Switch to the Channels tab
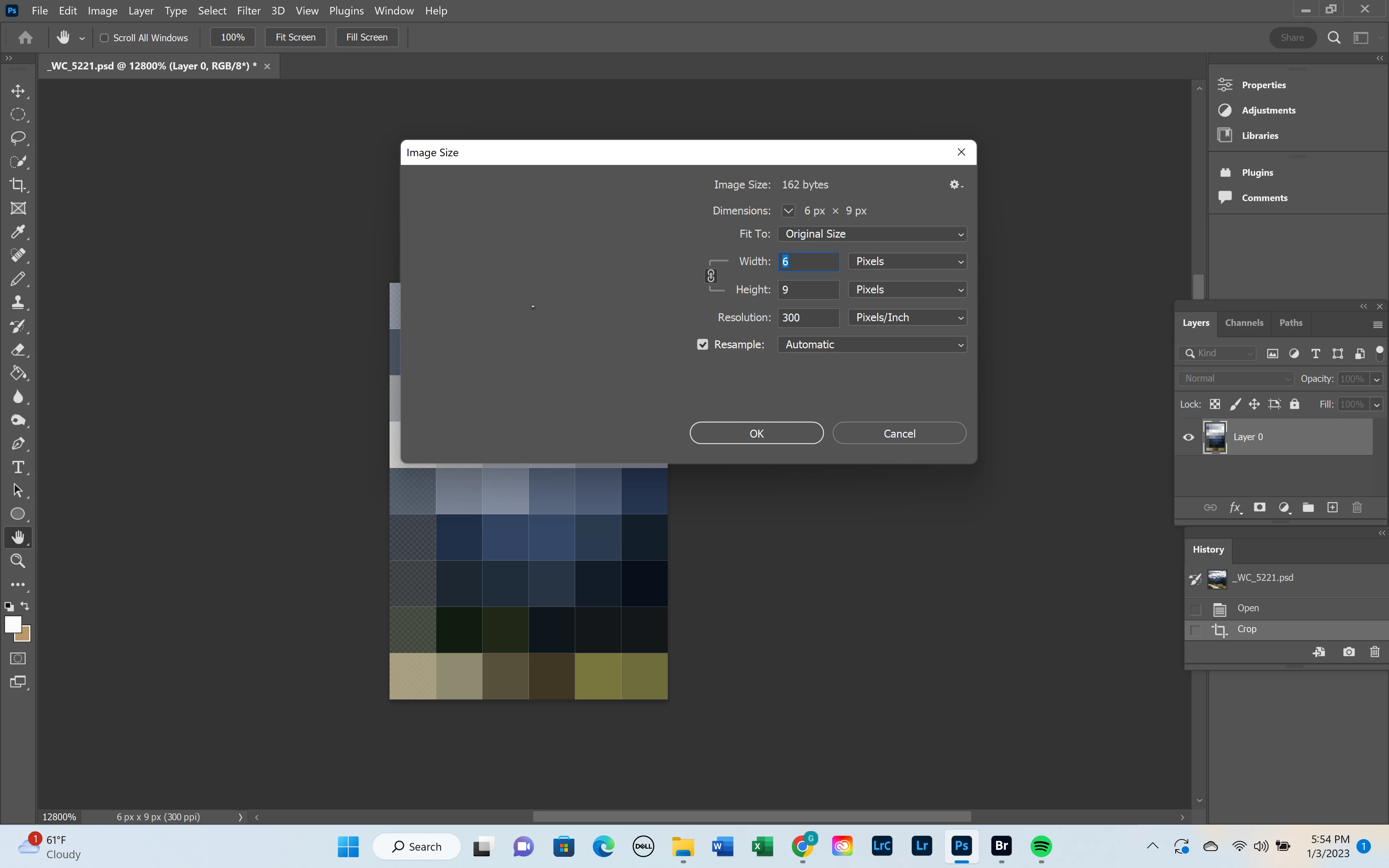 (x=1244, y=323)
